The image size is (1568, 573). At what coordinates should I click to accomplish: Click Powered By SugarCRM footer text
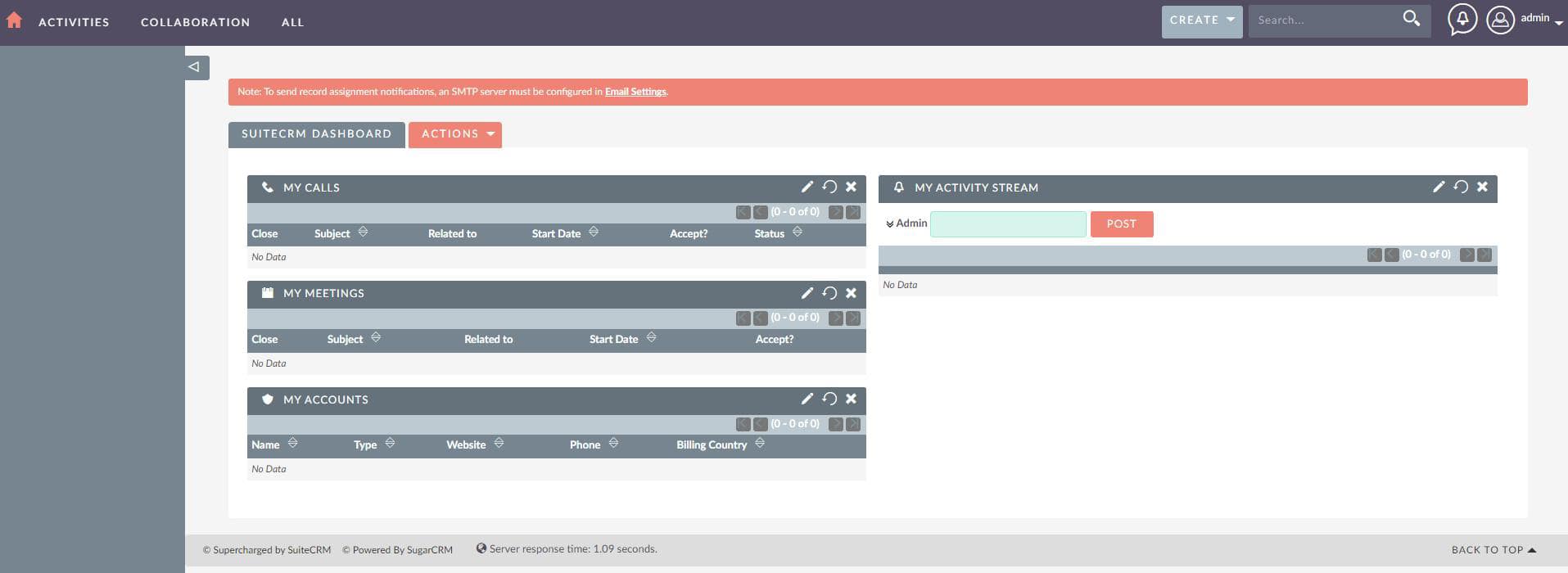pos(398,550)
